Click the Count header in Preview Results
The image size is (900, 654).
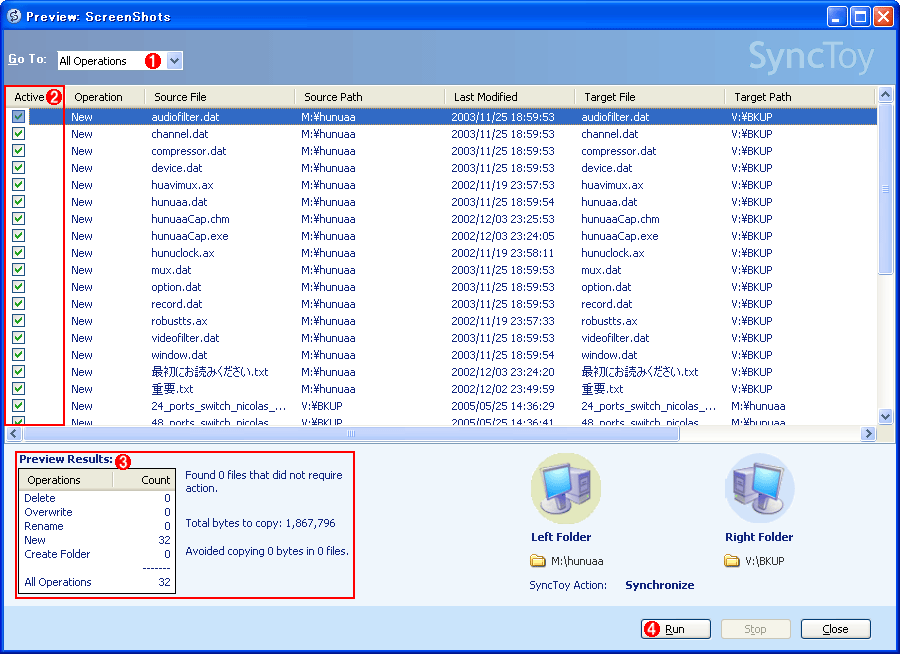click(x=143, y=480)
